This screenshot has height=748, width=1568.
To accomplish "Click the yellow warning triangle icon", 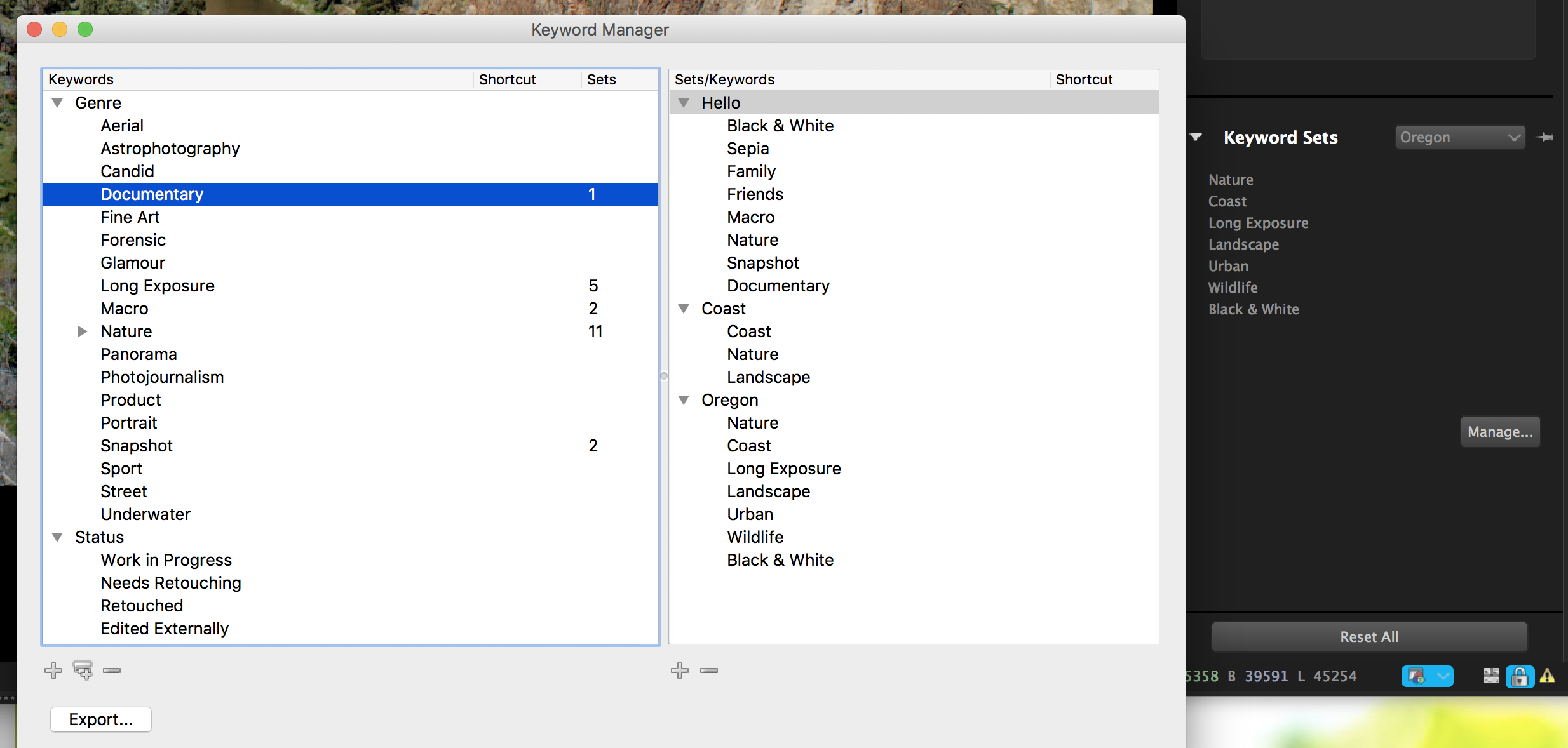I will [x=1548, y=676].
